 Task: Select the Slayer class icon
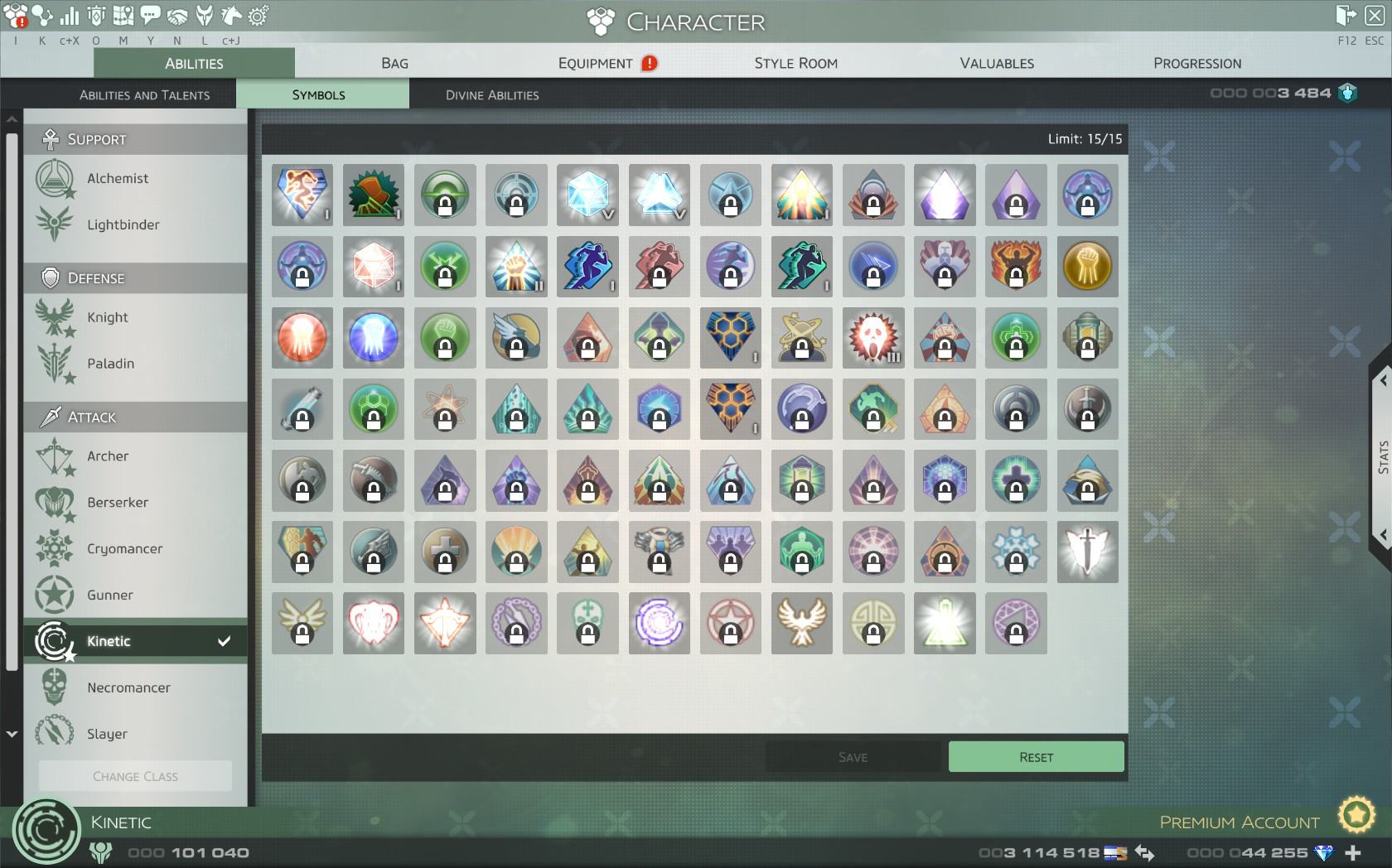[55, 732]
